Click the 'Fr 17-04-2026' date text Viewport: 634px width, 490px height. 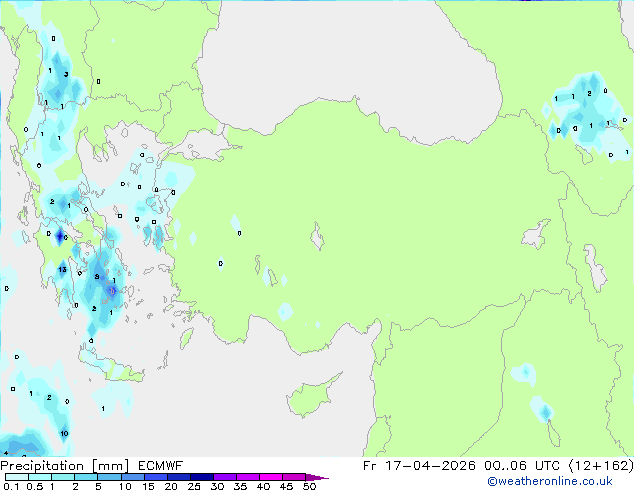point(419,466)
